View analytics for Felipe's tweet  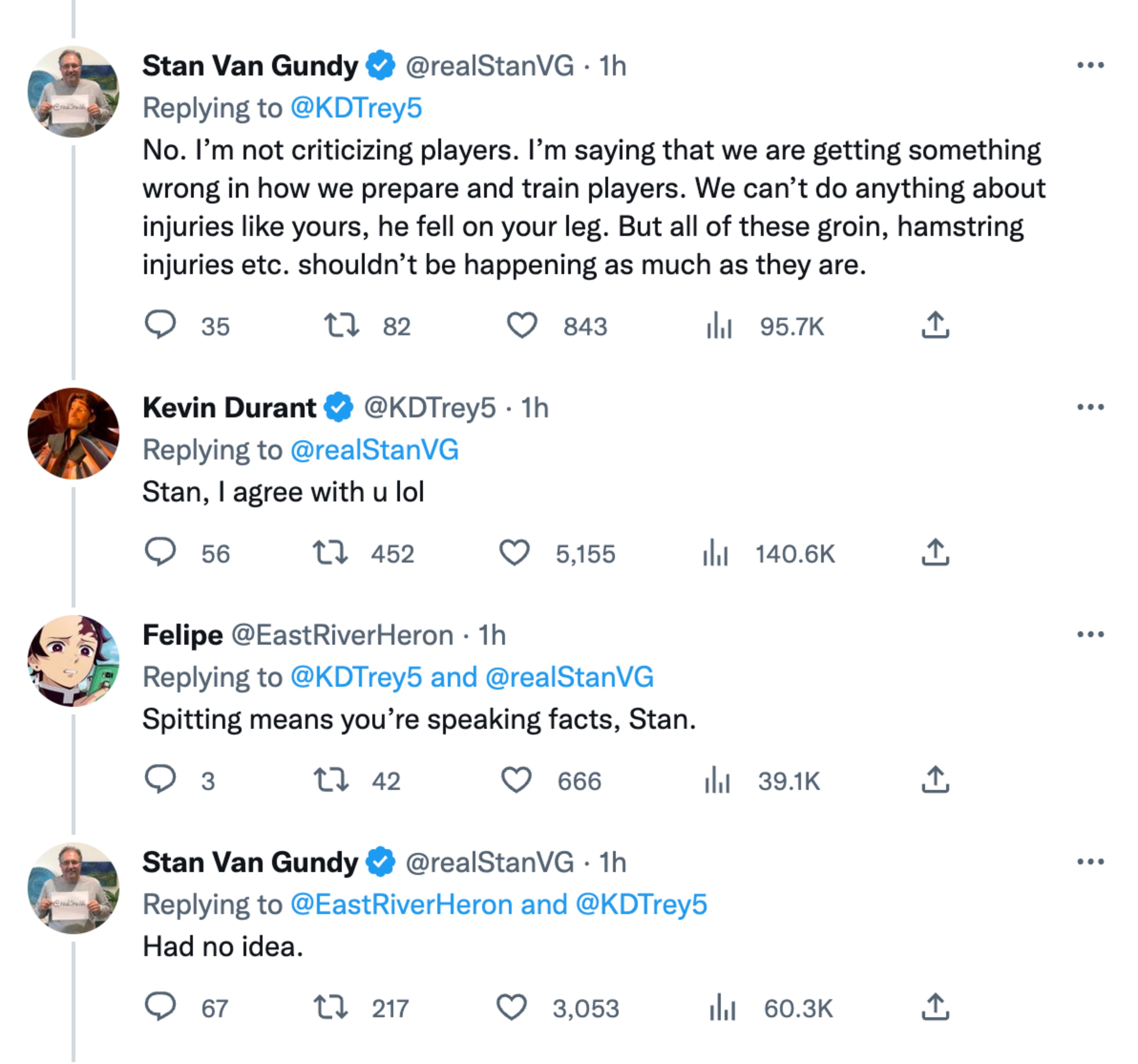point(717,780)
